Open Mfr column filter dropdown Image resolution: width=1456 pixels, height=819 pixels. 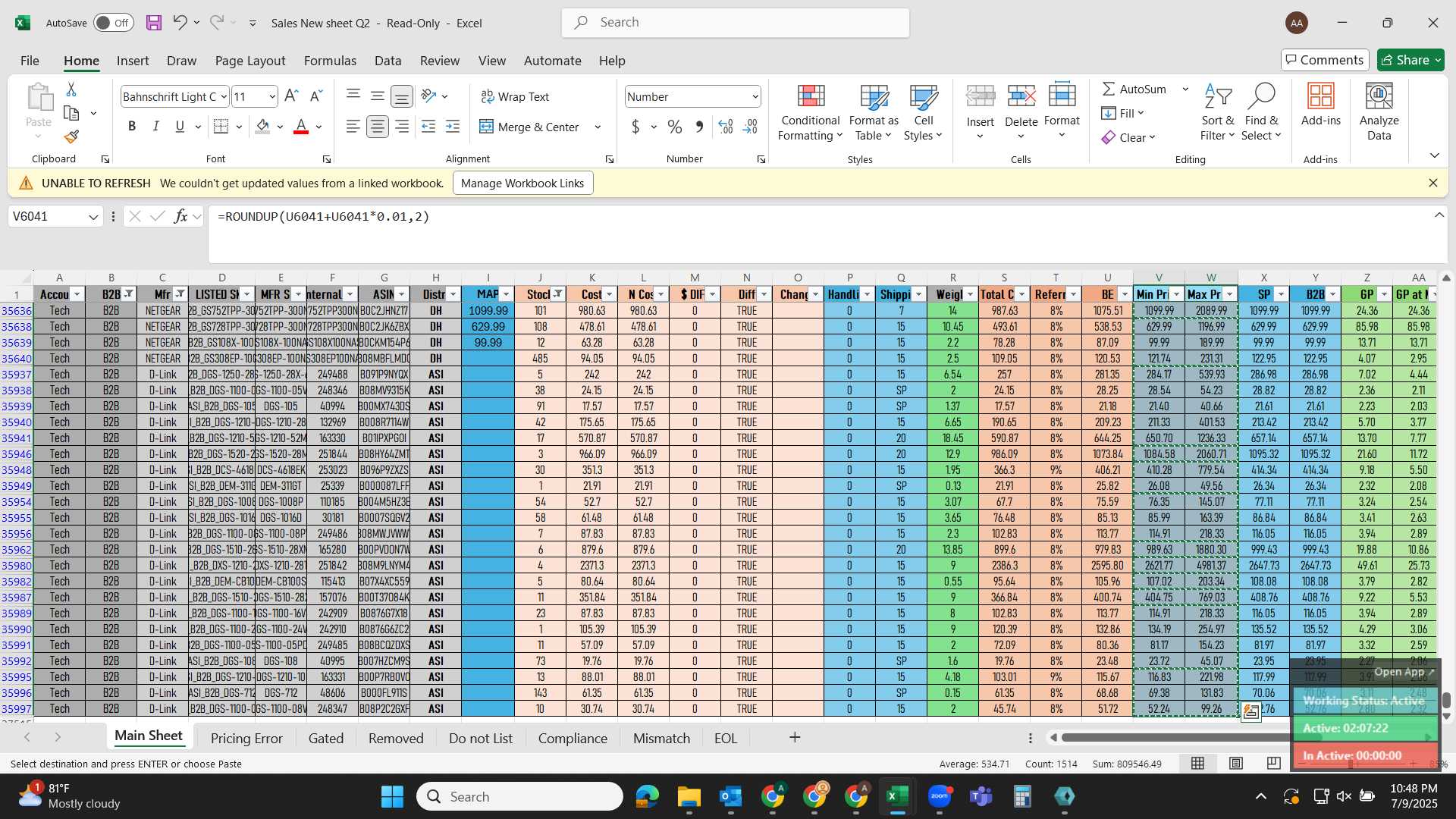(x=180, y=294)
